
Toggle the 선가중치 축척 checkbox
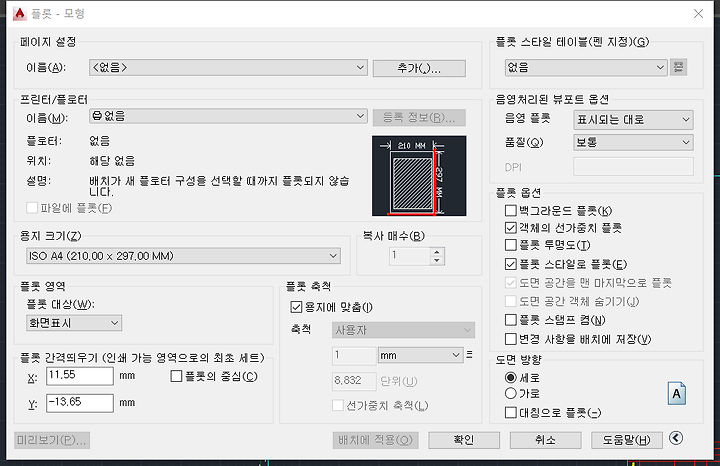(x=338, y=405)
